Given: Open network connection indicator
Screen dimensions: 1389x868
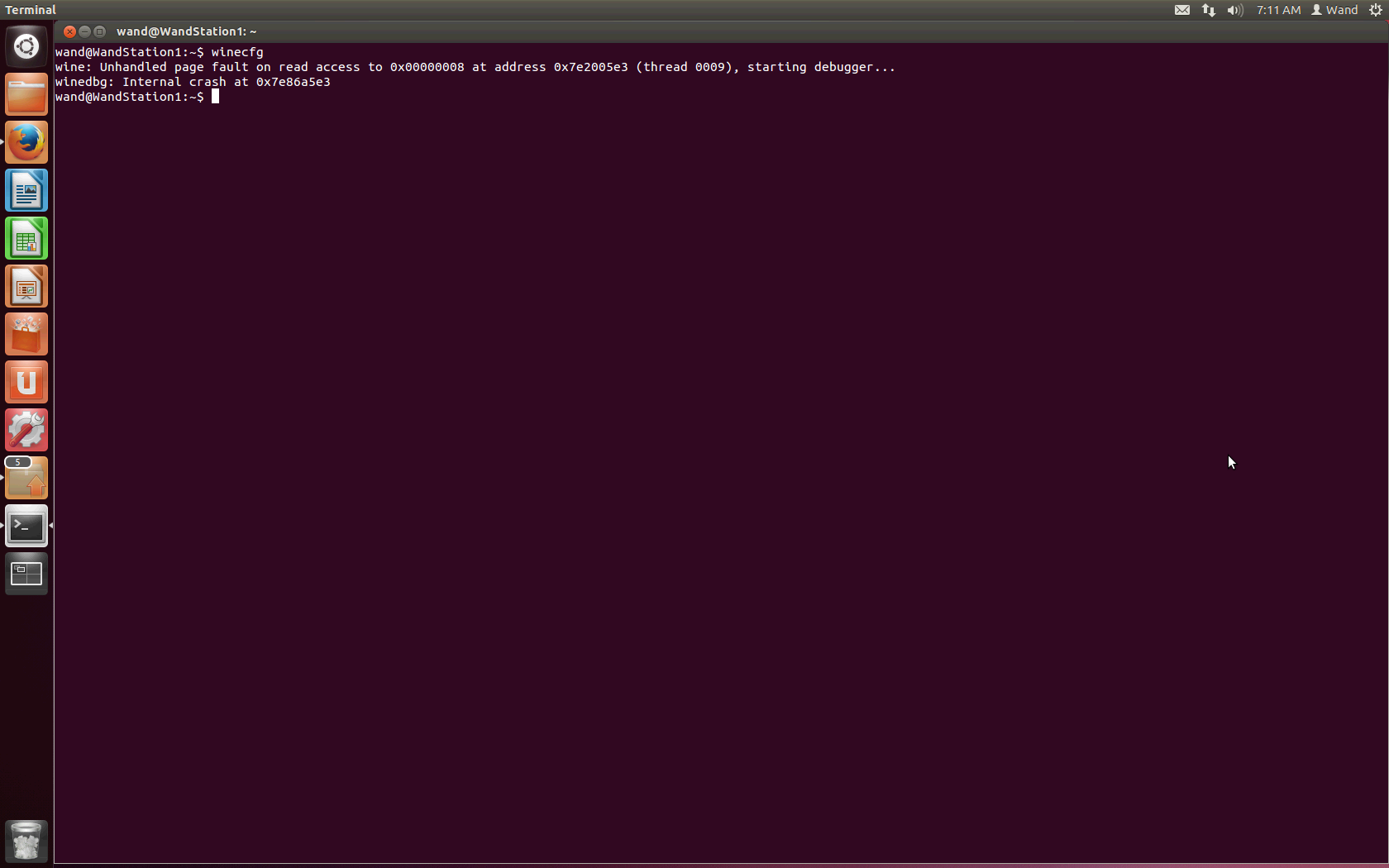Looking at the screenshot, I should coord(1209,10).
